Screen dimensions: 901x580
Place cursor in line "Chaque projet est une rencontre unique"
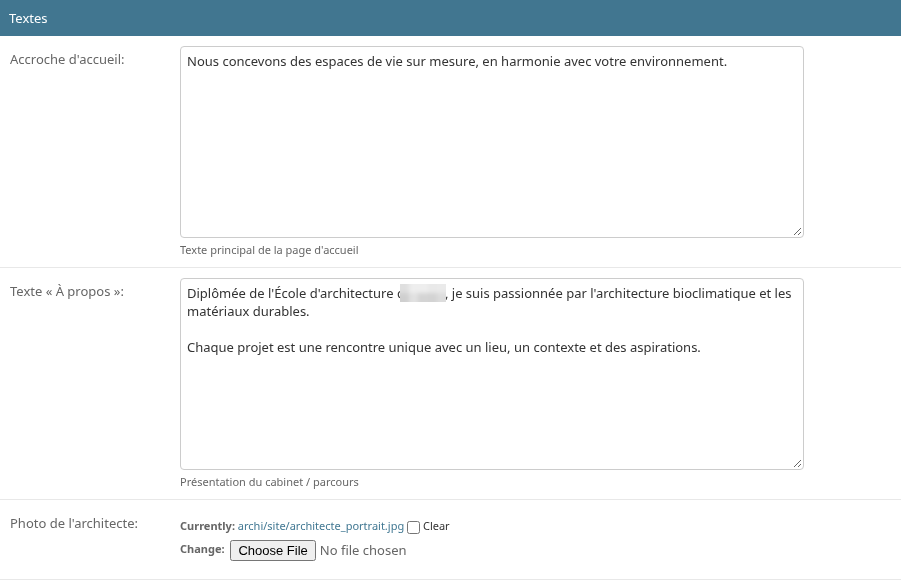coord(444,348)
